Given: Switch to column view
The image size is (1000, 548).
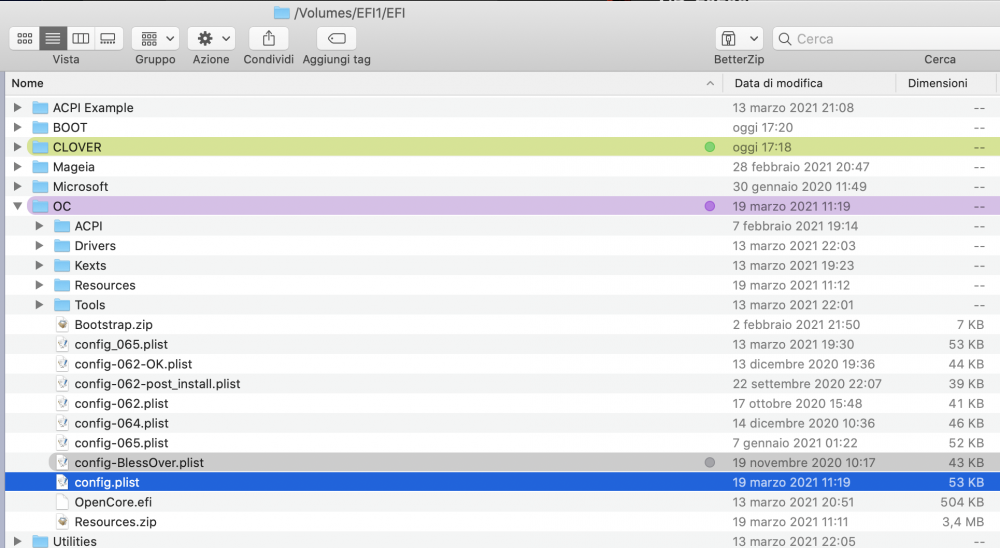Looking at the screenshot, I should coord(81,39).
